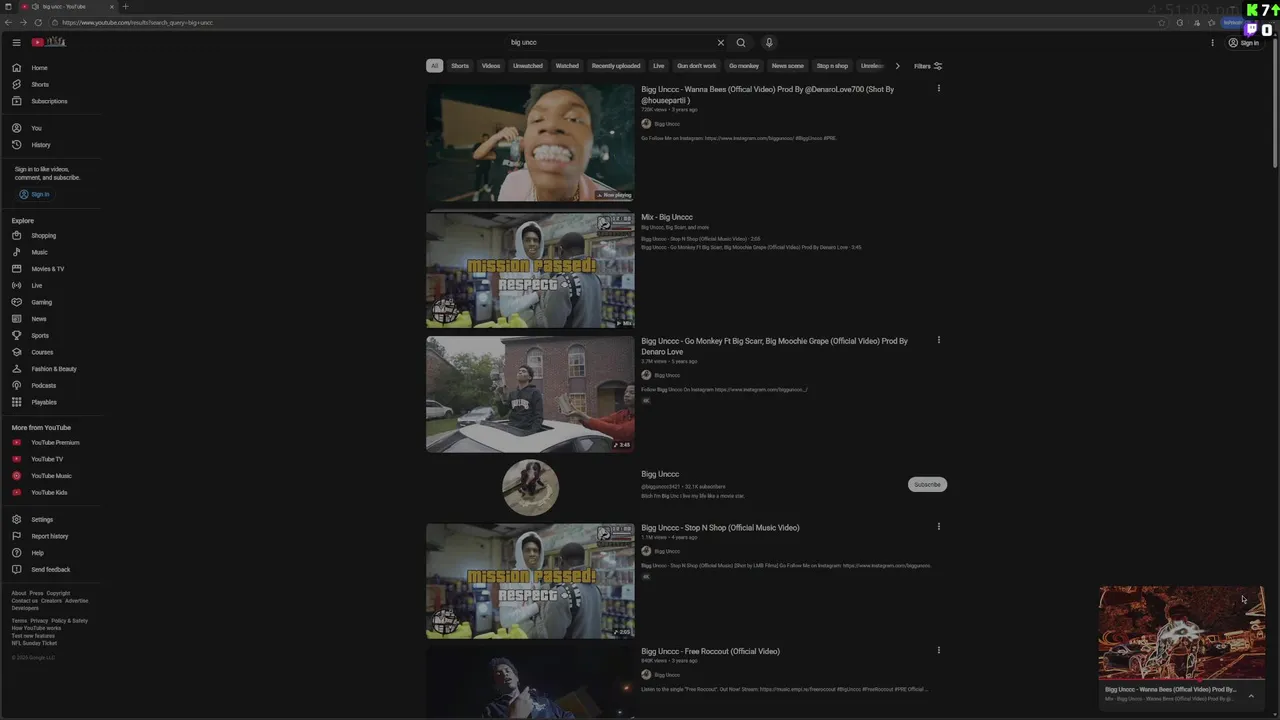Click Sign in button in the header

[1244, 42]
